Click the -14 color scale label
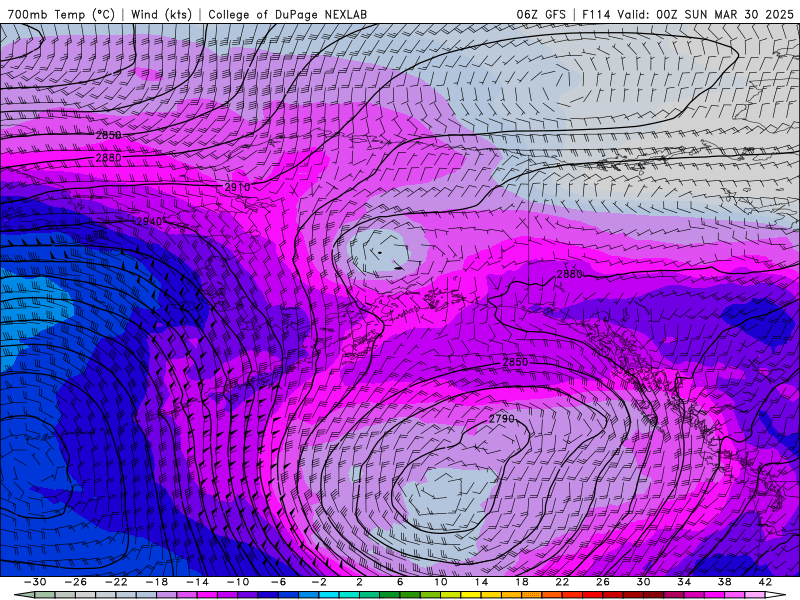Viewport: 800px width, 600px height. pos(197,582)
